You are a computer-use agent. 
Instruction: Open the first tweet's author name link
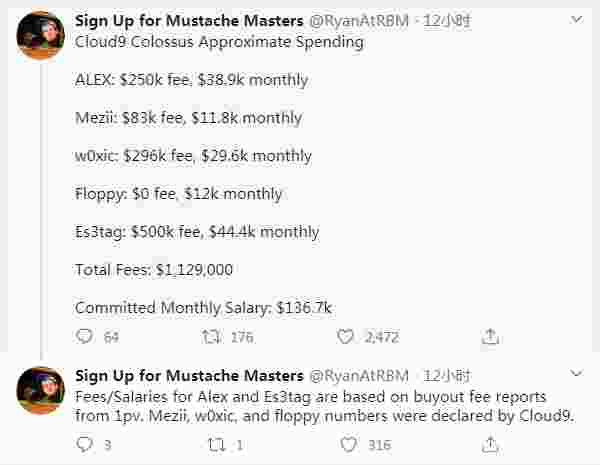[x=189, y=20]
